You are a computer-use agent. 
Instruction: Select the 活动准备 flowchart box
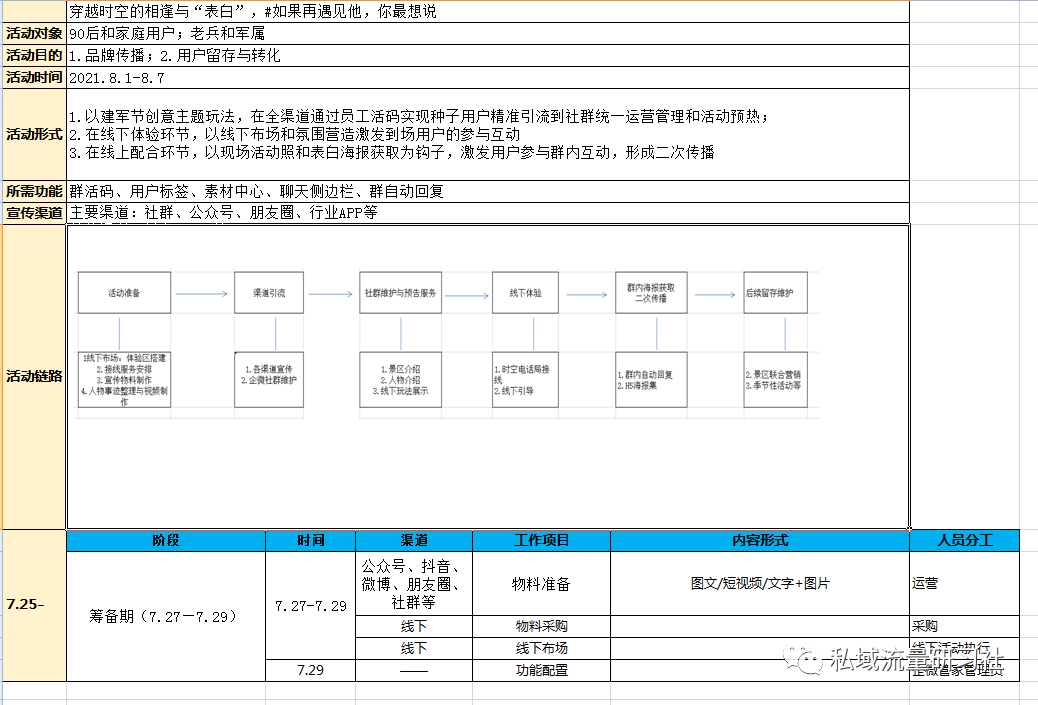pos(124,293)
